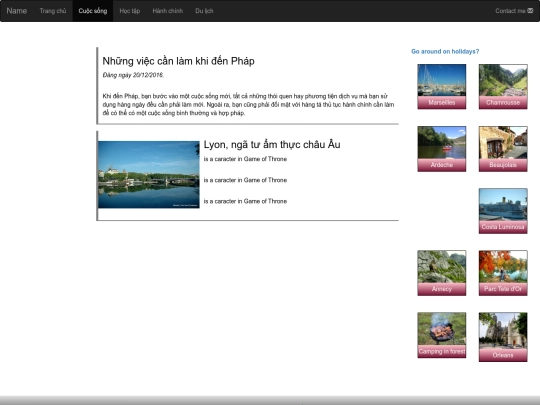Open the Parc Tete d'Or autumn photo
540x405 pixels.
click(x=503, y=267)
